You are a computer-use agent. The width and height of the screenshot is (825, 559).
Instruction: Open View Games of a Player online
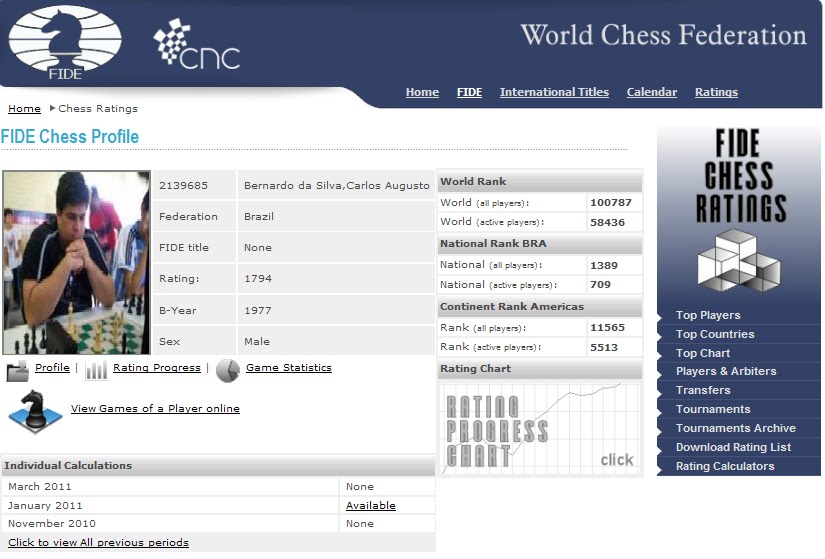point(155,408)
